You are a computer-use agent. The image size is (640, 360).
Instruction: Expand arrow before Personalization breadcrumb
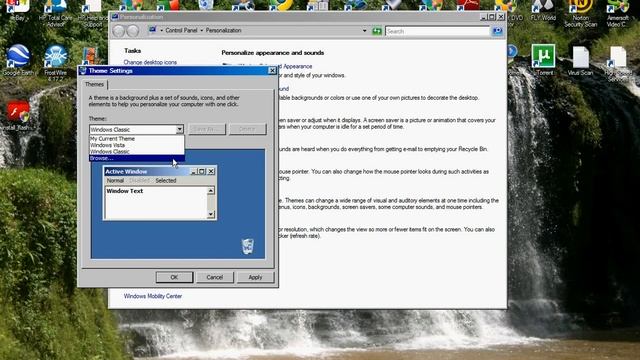pyautogui.click(x=202, y=31)
